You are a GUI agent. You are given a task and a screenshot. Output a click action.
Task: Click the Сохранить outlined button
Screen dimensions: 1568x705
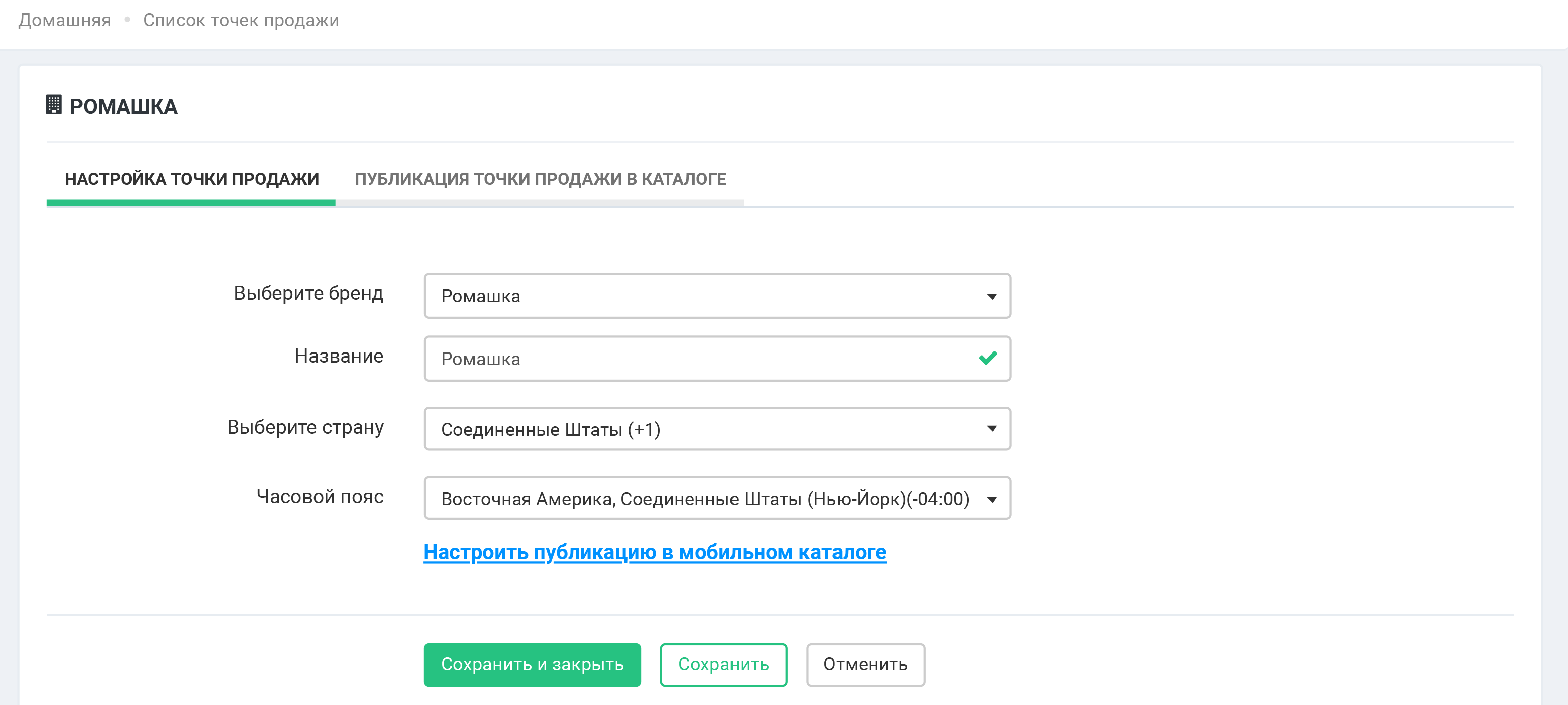pyautogui.click(x=723, y=665)
